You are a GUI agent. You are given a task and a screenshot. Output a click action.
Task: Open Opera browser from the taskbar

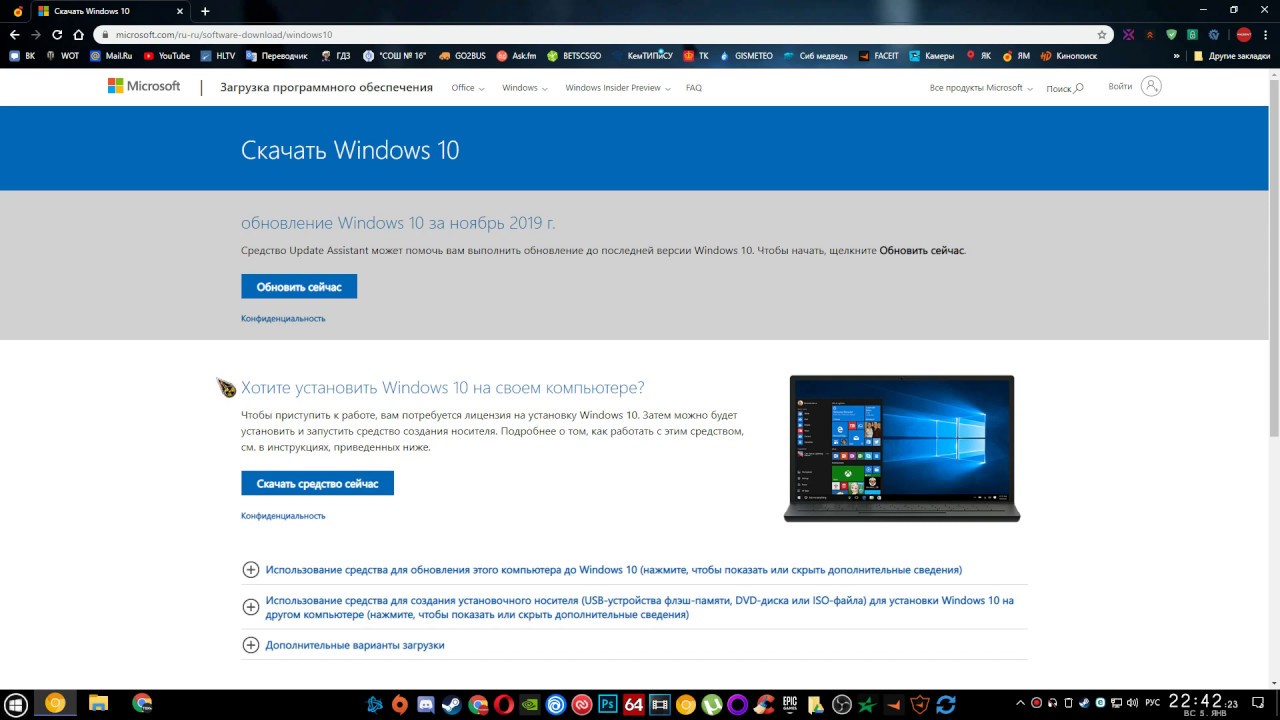(x=504, y=704)
